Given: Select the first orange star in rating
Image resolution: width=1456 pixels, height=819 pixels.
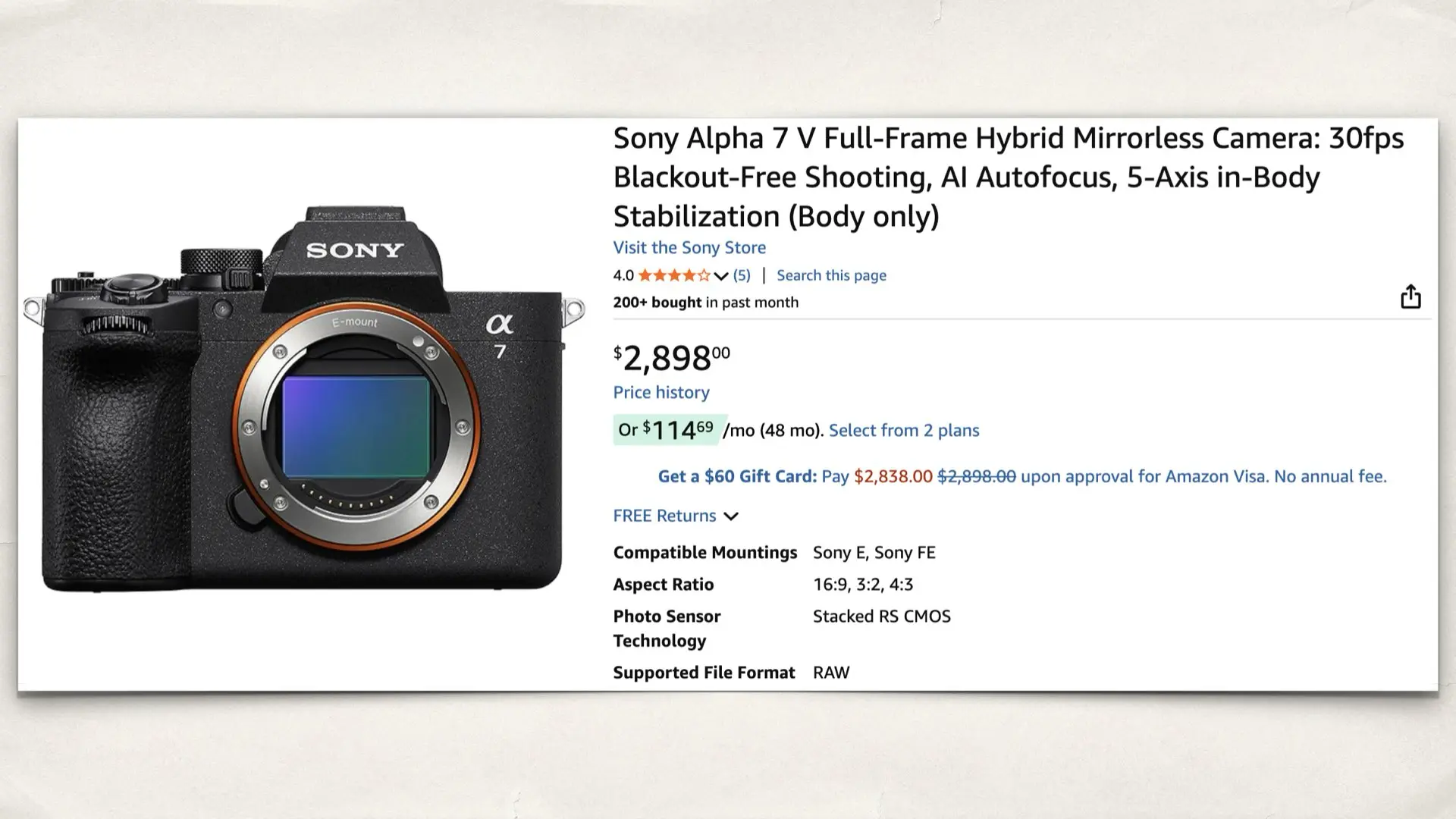Looking at the screenshot, I should [x=645, y=275].
